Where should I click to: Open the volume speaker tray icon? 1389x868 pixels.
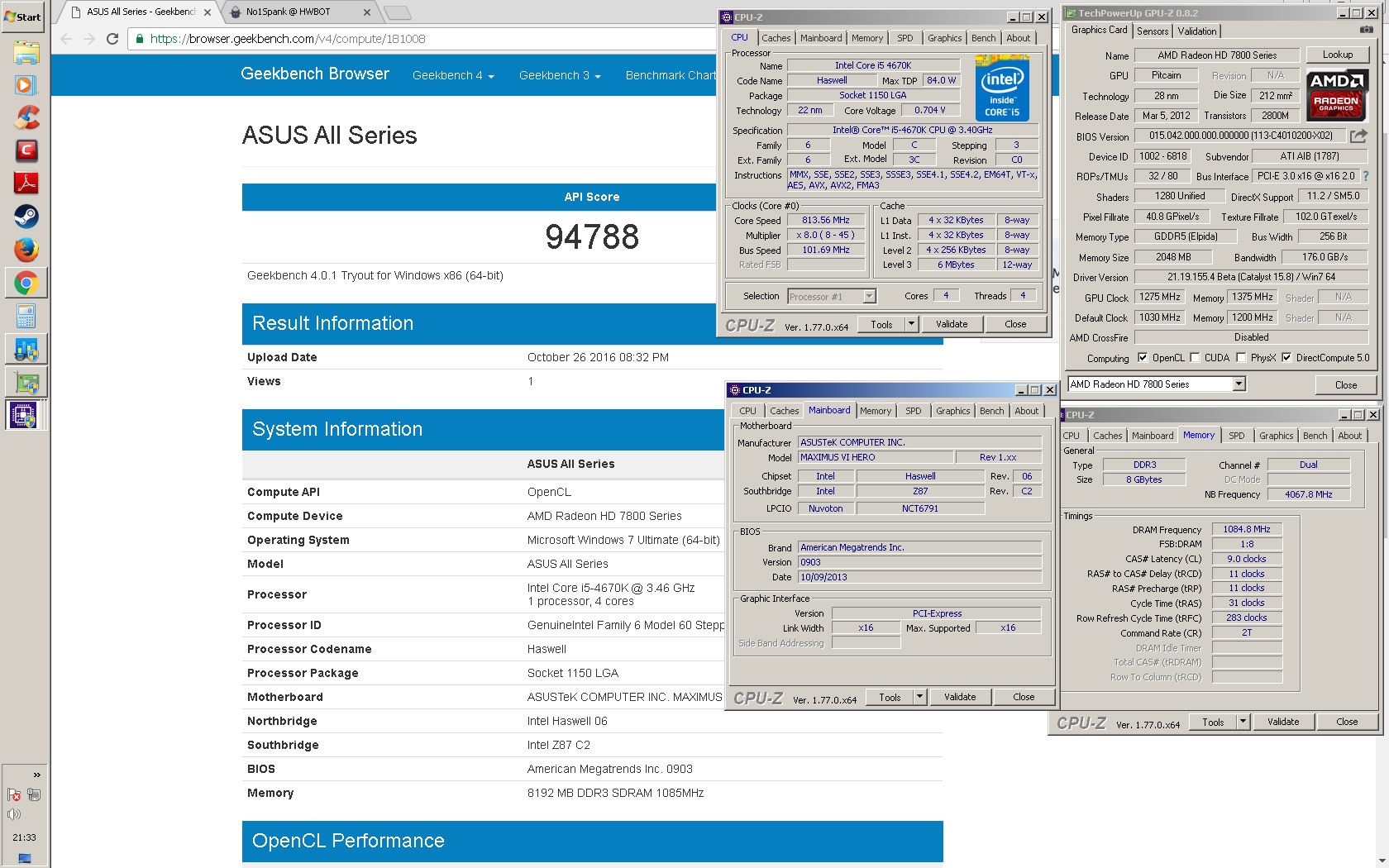[x=14, y=814]
